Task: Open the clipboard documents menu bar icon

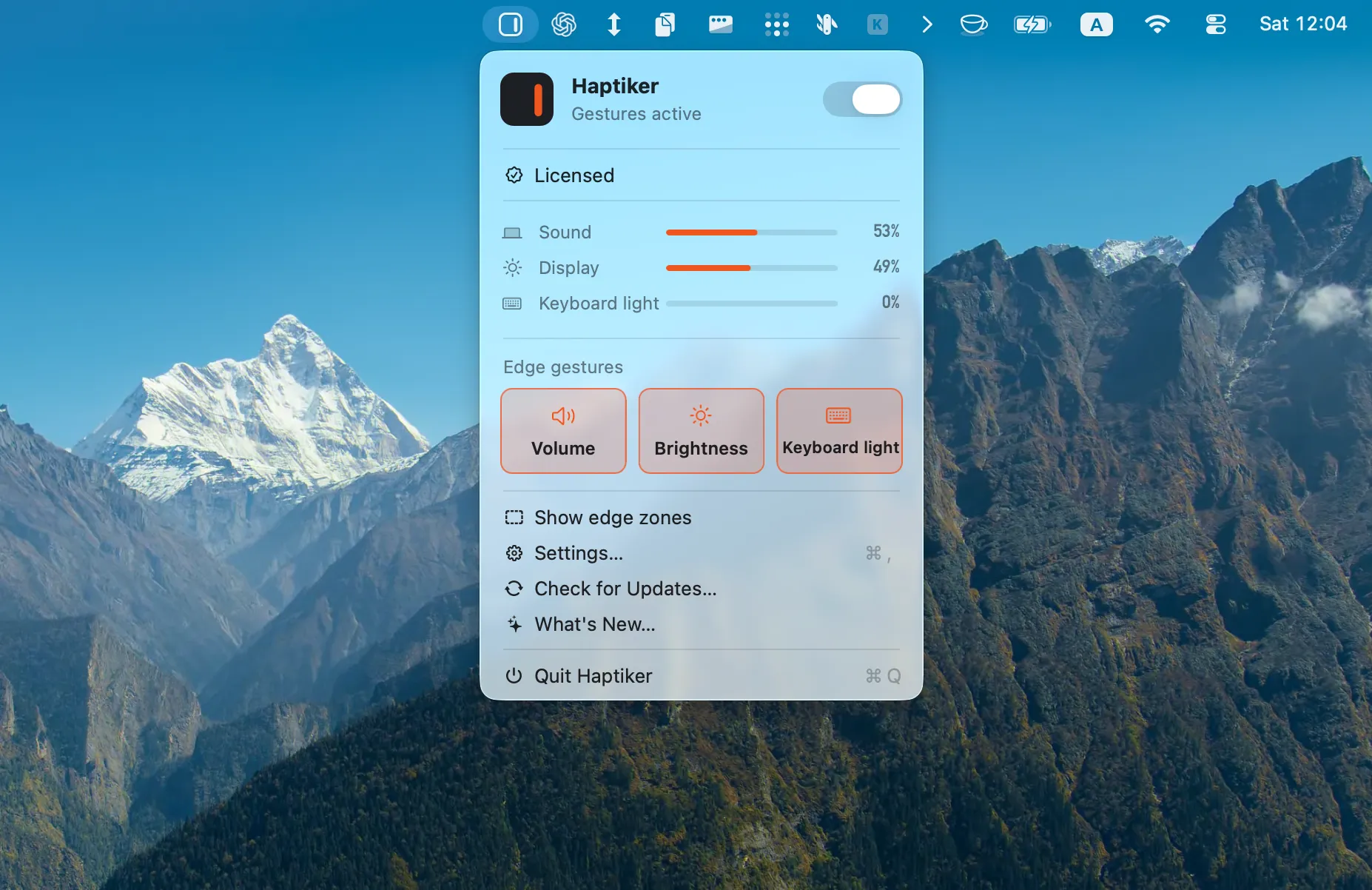Action: (x=665, y=24)
